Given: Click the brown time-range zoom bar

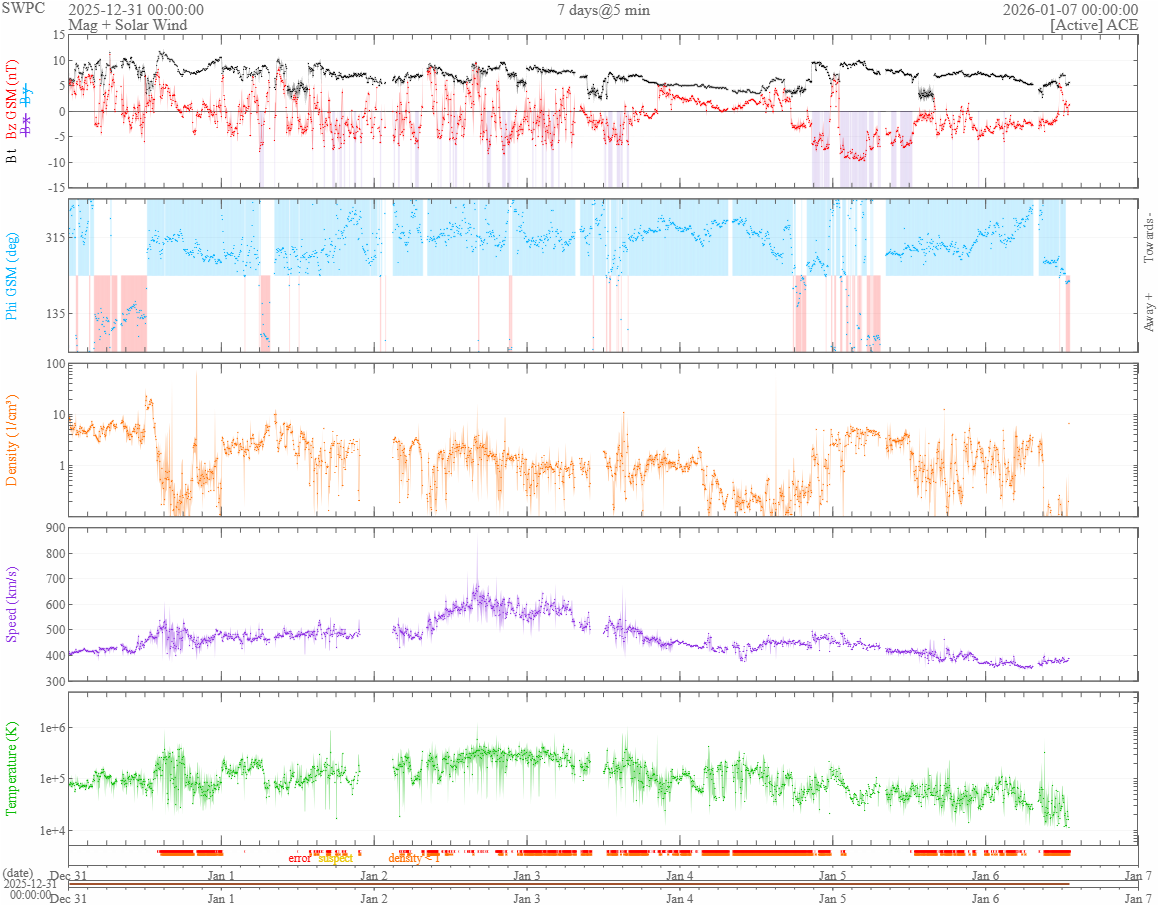Looking at the screenshot, I should point(569,884).
